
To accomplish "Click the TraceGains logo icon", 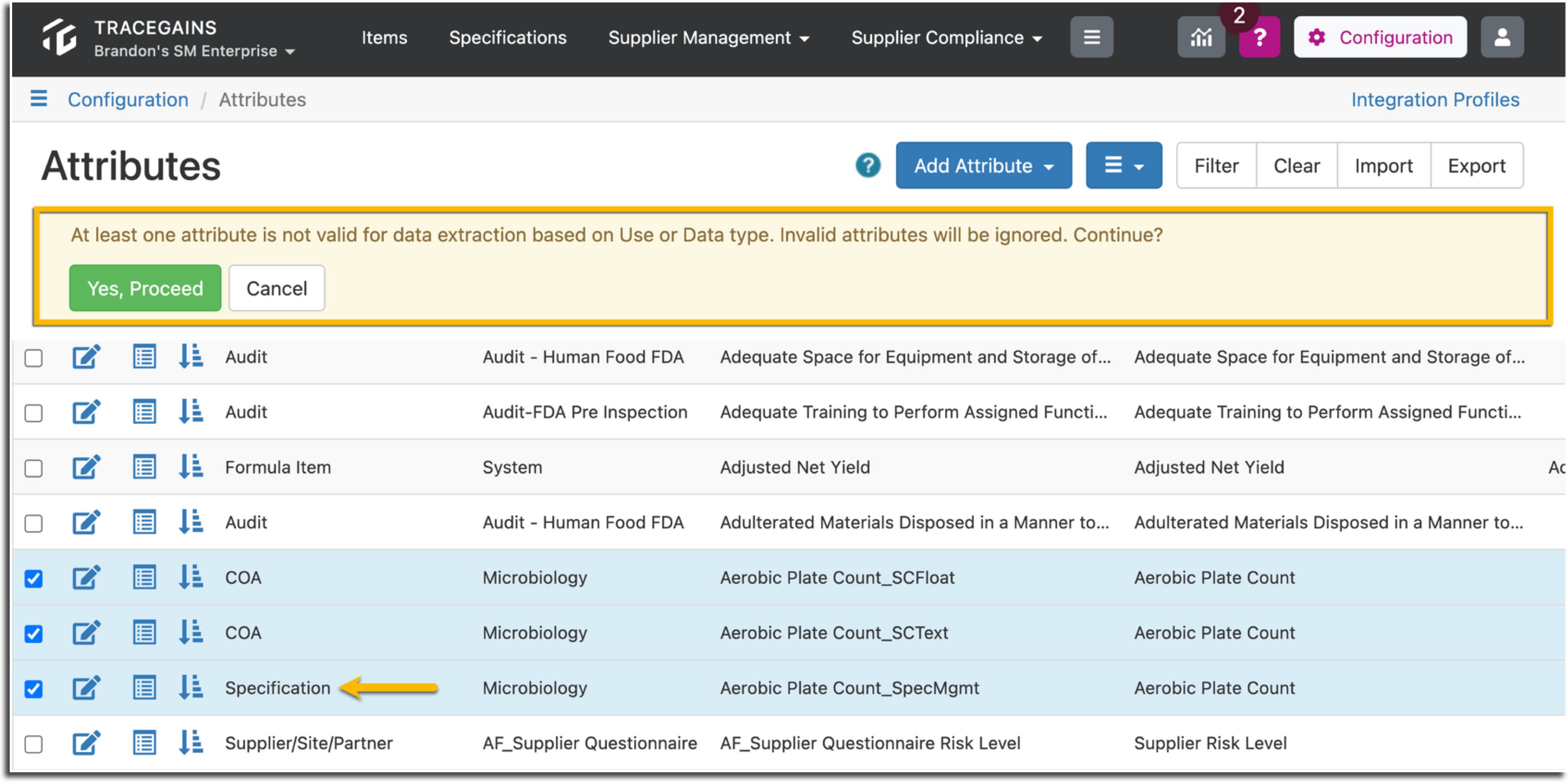I will pyautogui.click(x=59, y=37).
